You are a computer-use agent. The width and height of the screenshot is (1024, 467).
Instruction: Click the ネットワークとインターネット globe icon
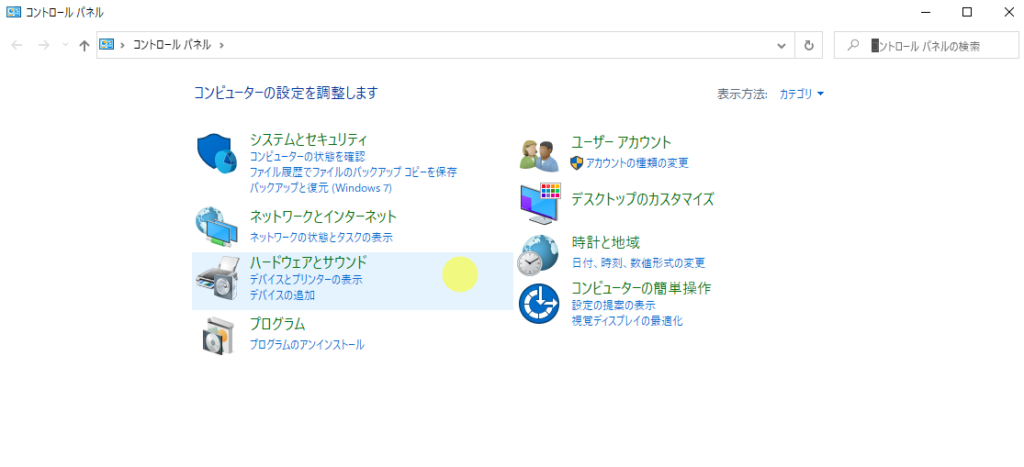[217, 228]
